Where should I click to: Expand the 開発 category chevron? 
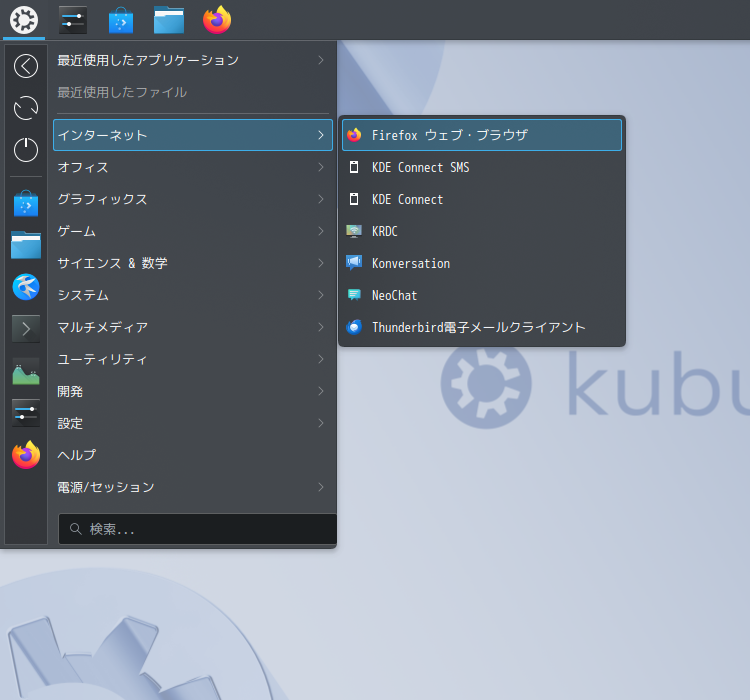coord(321,391)
